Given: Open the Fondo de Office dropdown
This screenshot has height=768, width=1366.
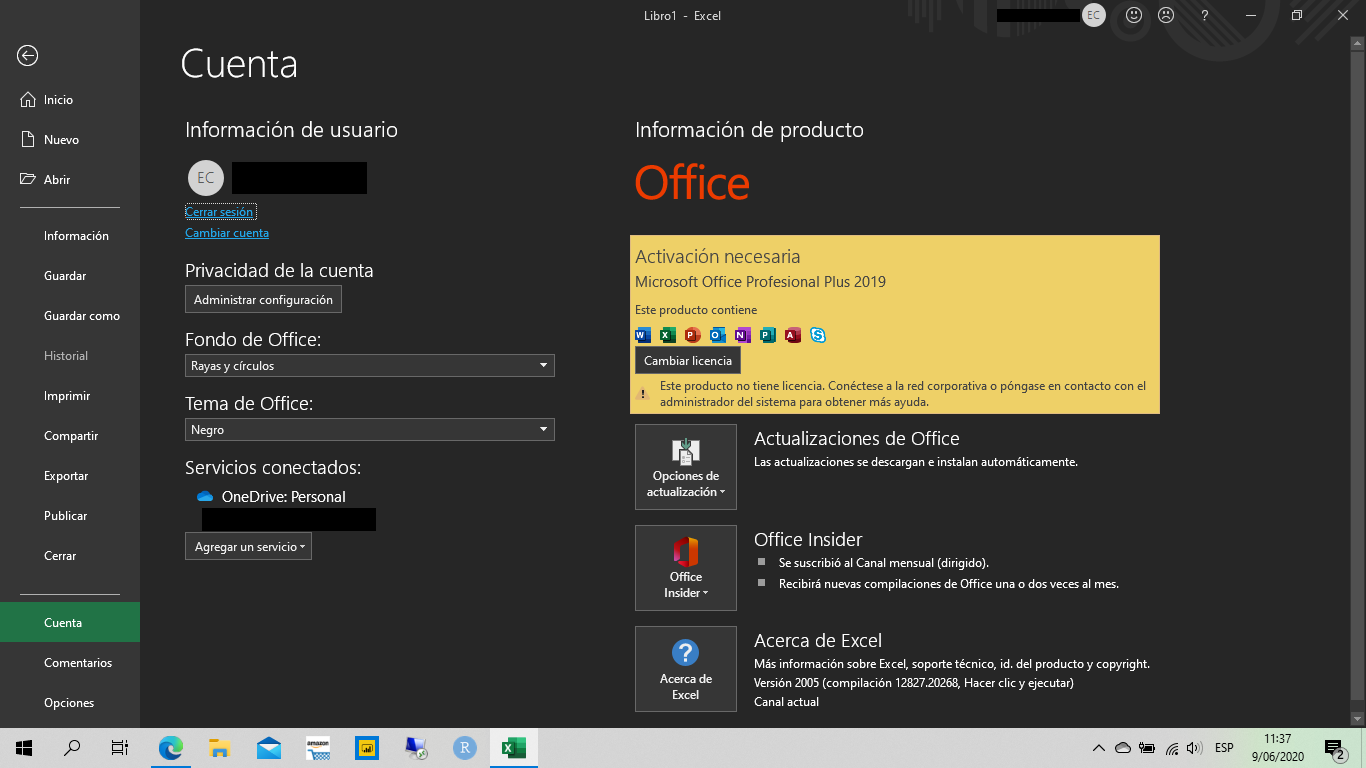Looking at the screenshot, I should click(x=369, y=366).
